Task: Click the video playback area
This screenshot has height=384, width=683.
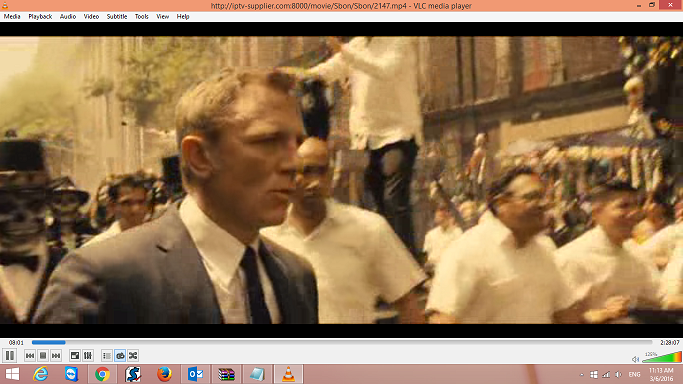Action: (342, 180)
